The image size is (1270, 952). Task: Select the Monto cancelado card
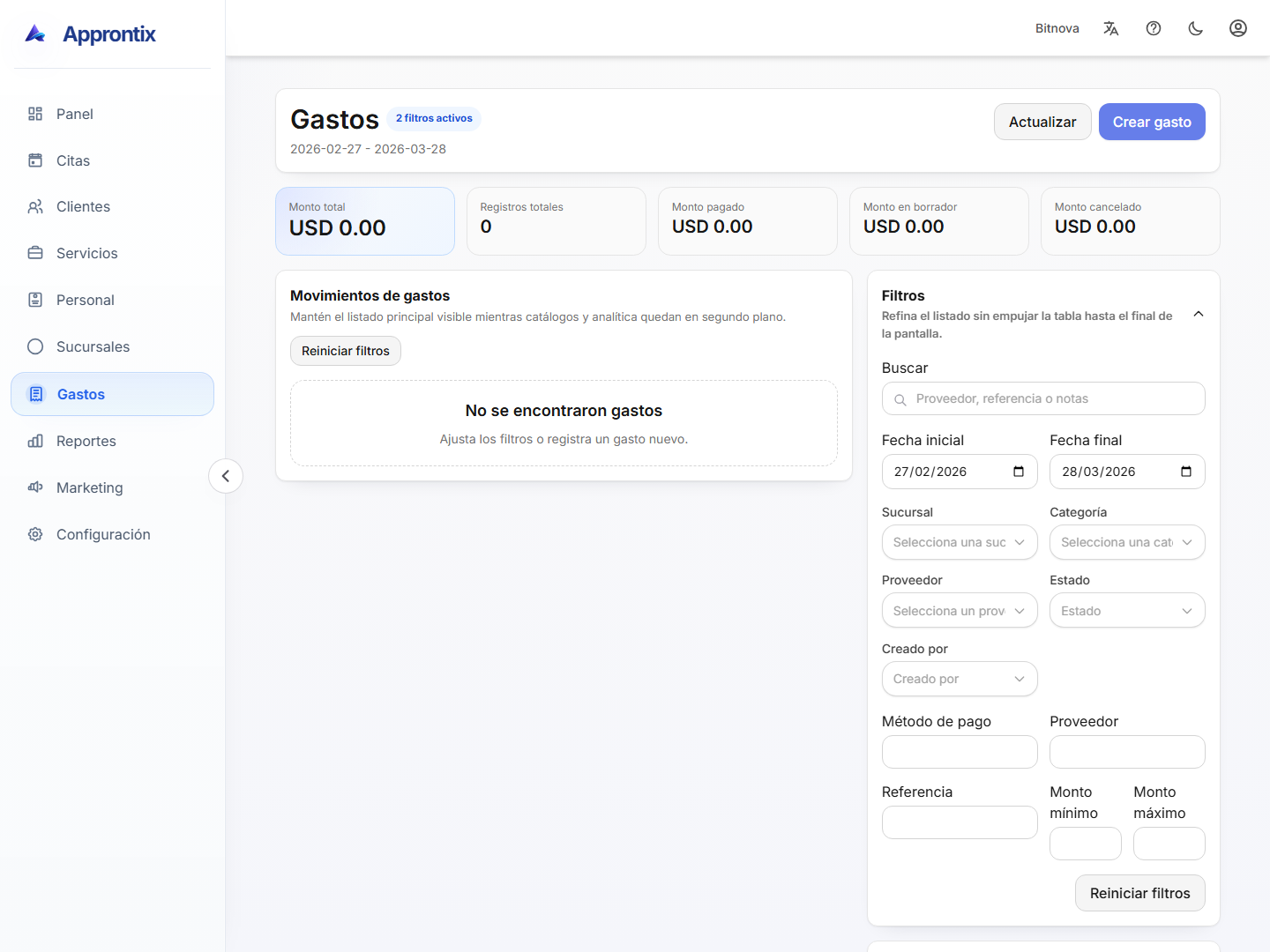point(1131,221)
